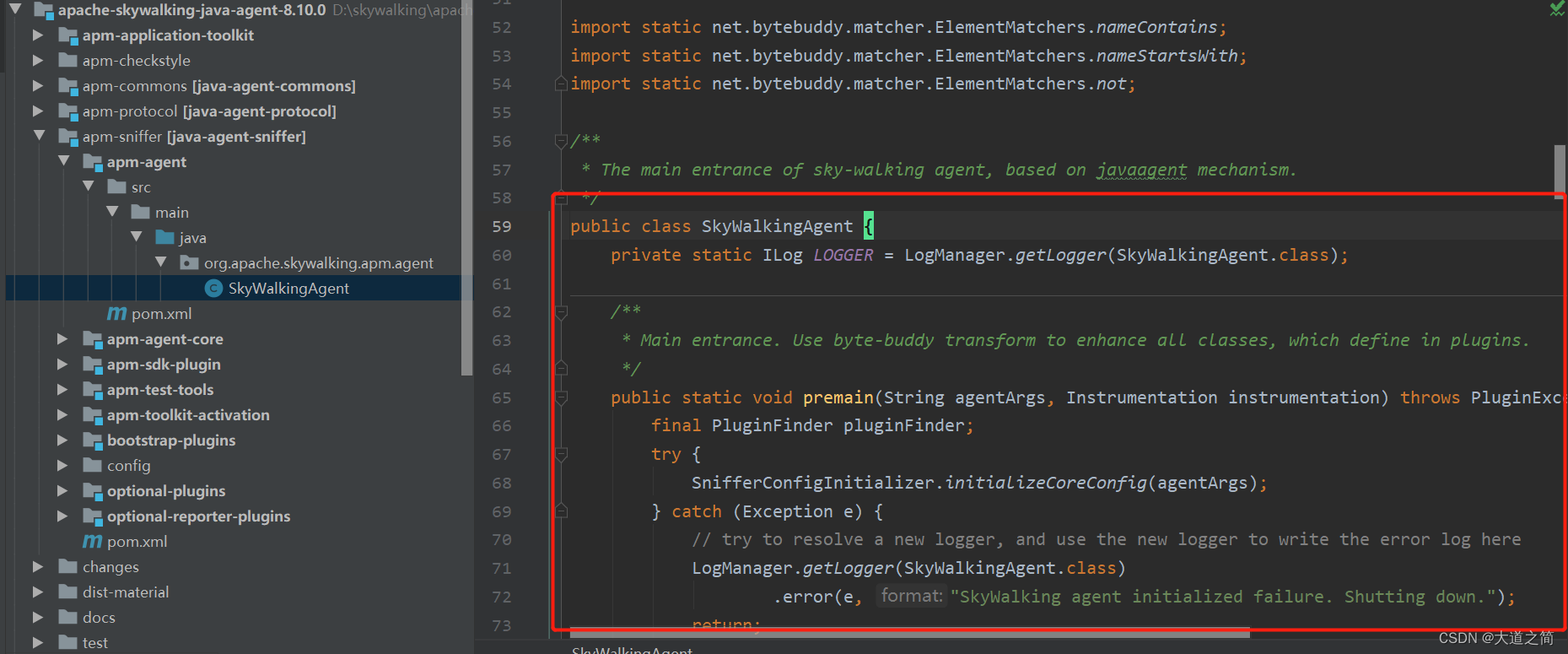
Task: Expand the test folder arrow
Action: 37,643
